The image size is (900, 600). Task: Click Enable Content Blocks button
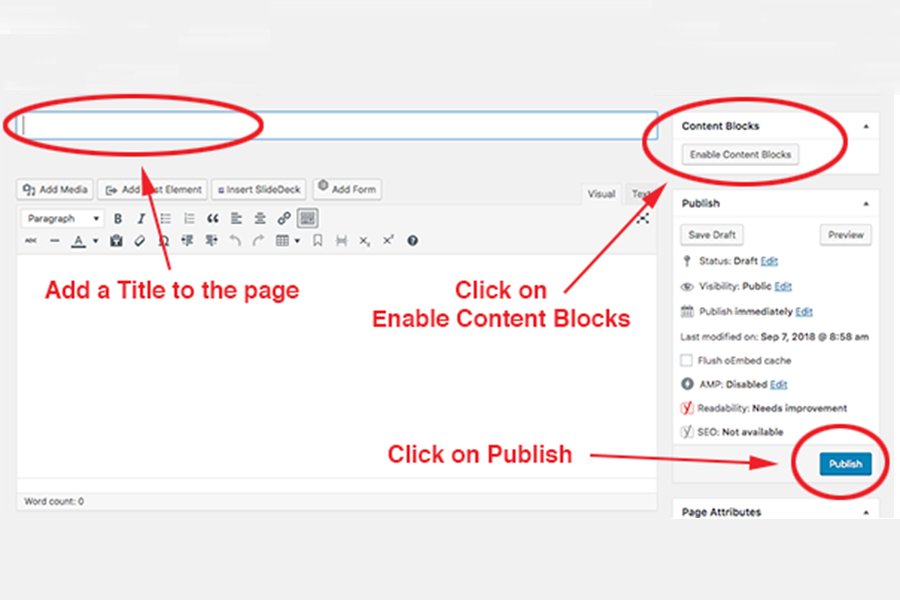click(740, 154)
